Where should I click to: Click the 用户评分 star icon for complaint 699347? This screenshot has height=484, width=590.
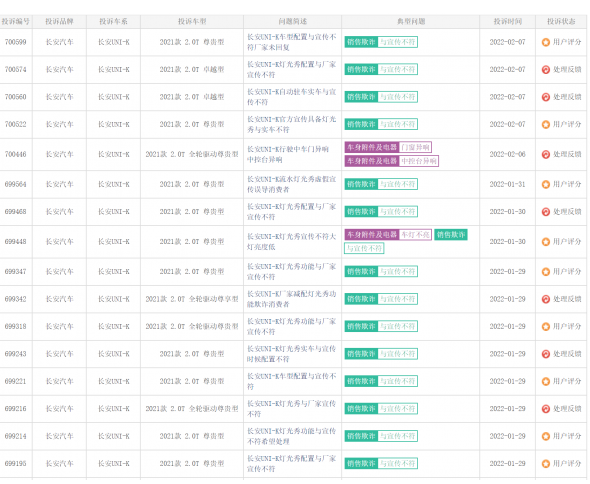coord(546,272)
